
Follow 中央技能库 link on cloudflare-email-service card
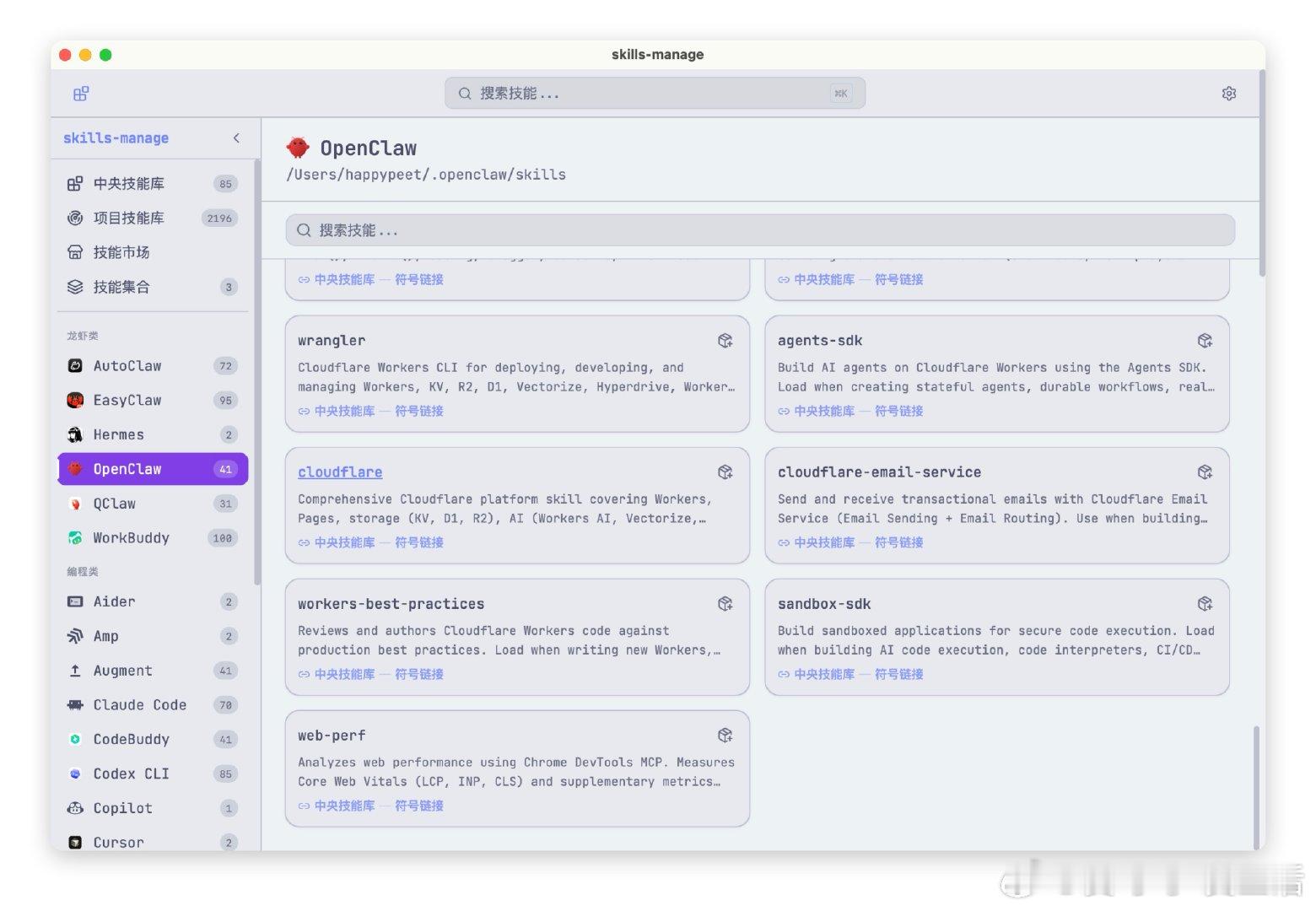824,542
